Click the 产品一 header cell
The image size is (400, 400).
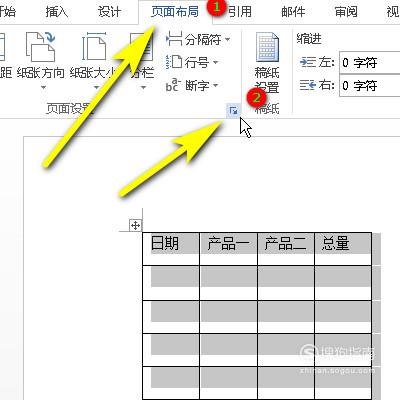tap(228, 249)
